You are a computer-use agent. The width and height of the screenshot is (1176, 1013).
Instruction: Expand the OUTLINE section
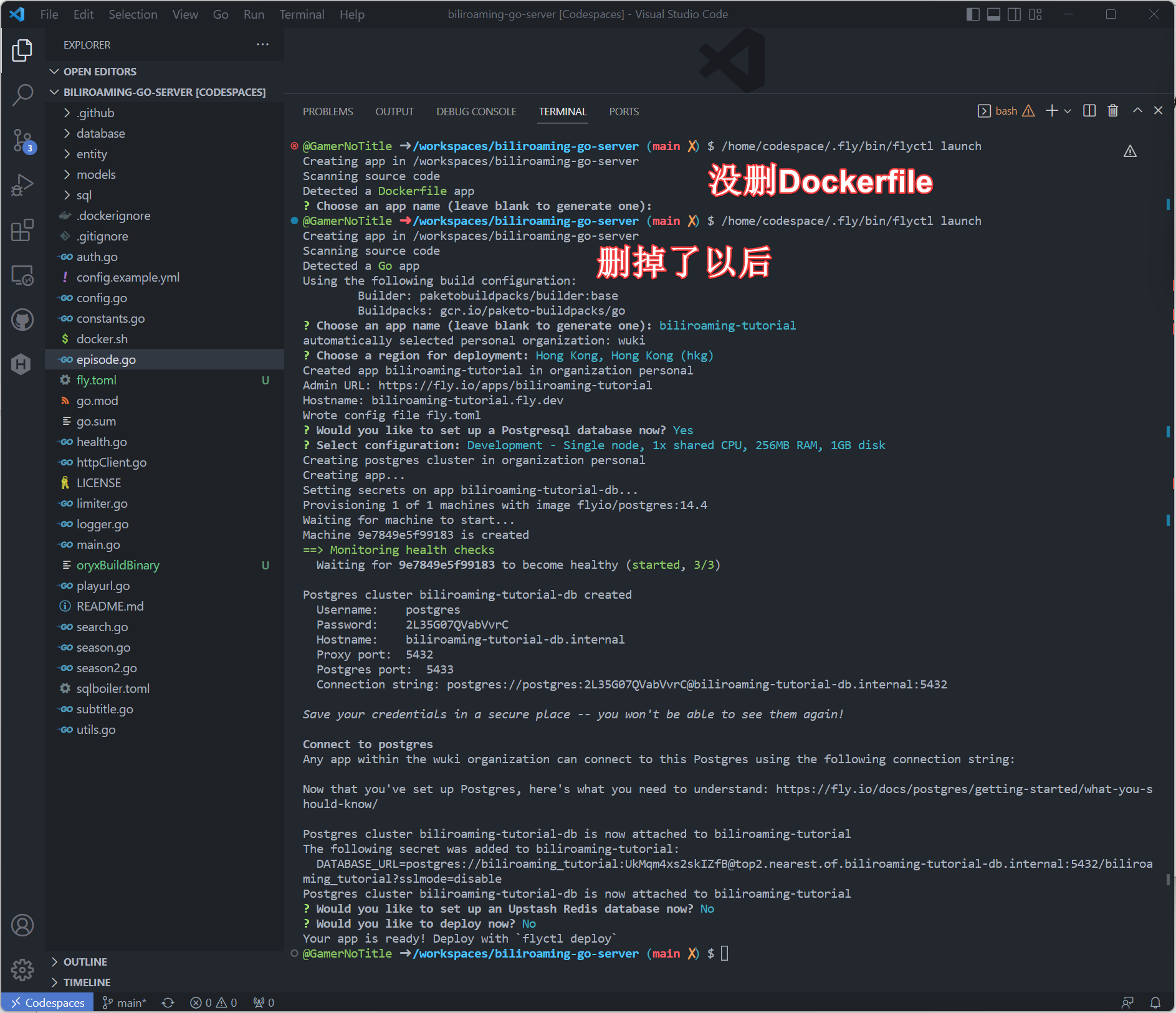(x=85, y=962)
